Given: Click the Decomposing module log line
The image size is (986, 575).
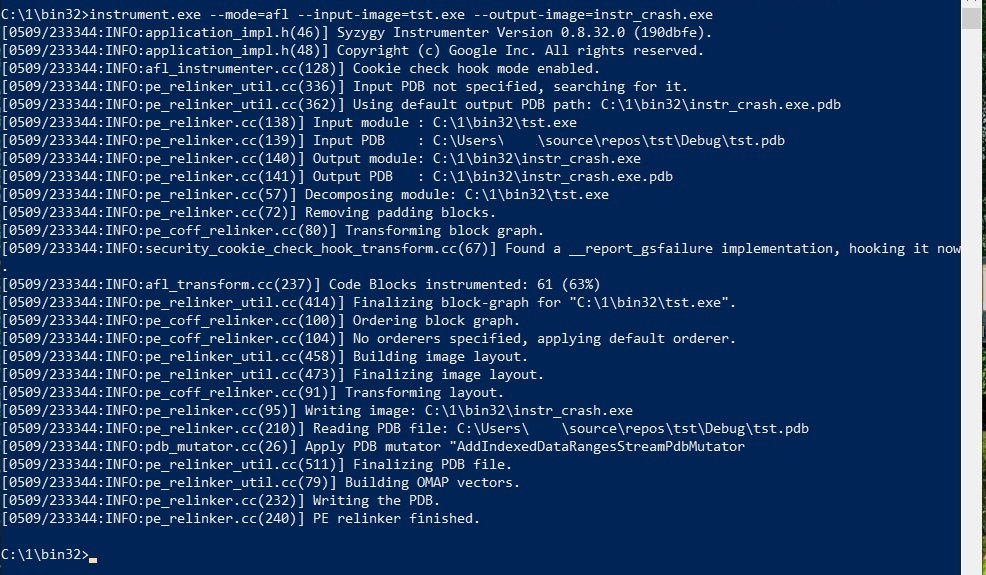Looking at the screenshot, I should (x=305, y=194).
